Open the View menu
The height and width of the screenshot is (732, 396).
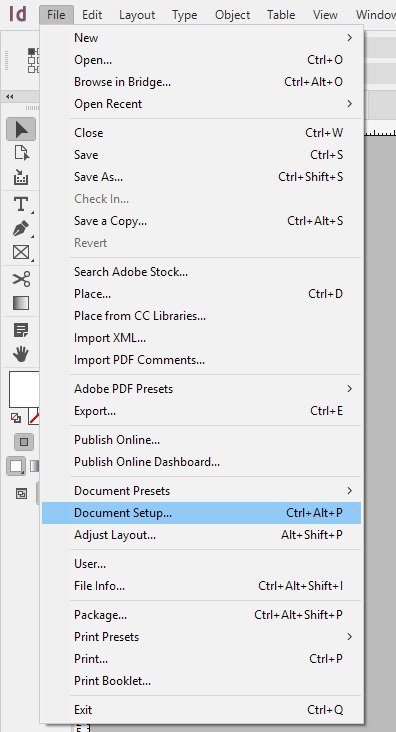pos(325,15)
